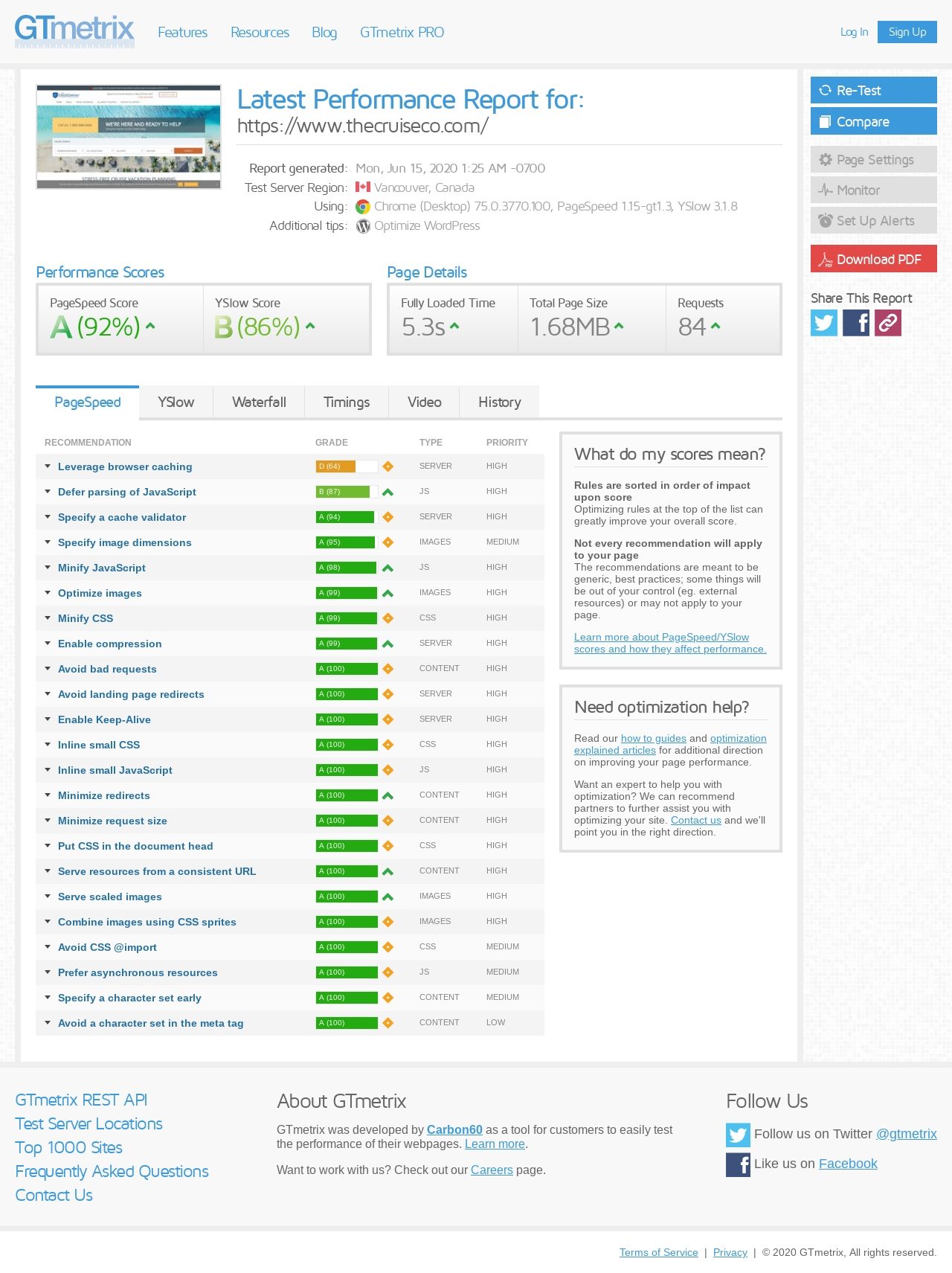
Task: Open Learn more about PageSpeed/YSlow scores link
Action: (x=670, y=643)
